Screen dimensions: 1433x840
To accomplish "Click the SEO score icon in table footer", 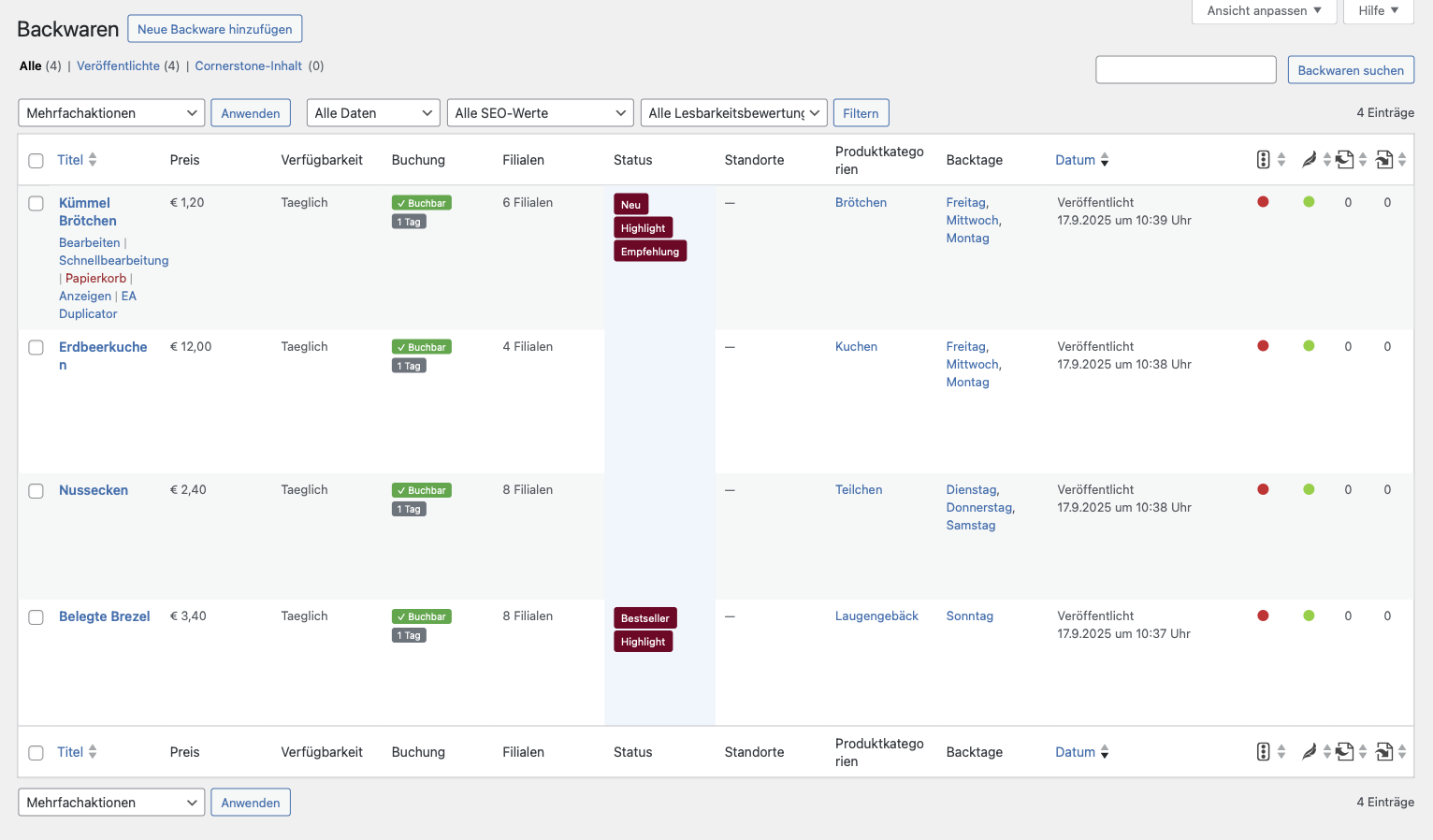I will pyautogui.click(x=1263, y=752).
